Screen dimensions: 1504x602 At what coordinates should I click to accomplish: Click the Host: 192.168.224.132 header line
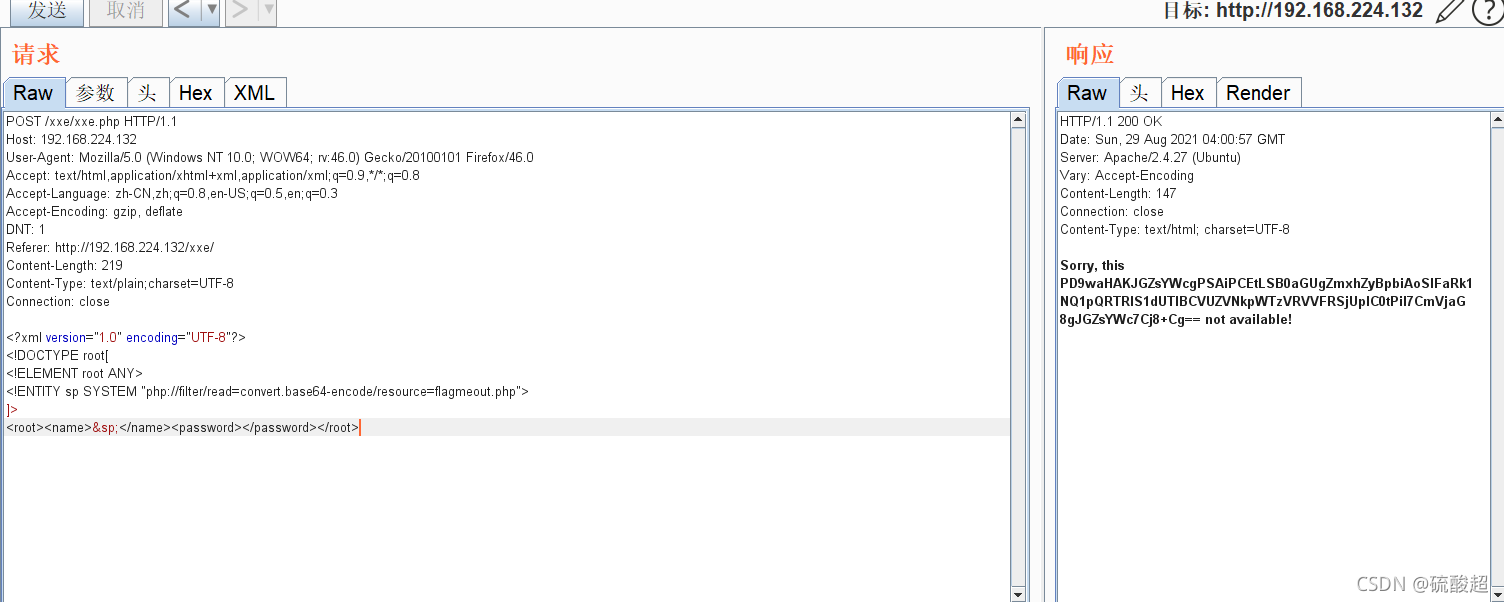[72, 139]
